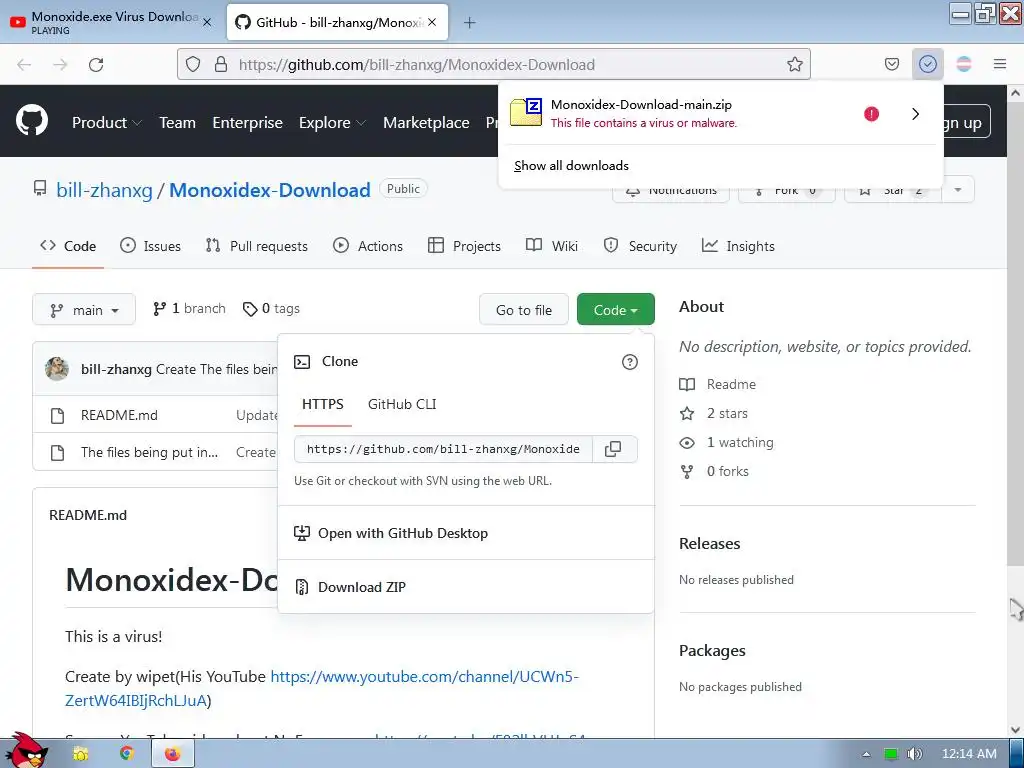Viewport: 1024px width, 768px height.
Task: Open the README.md file link
Action: click(119, 415)
